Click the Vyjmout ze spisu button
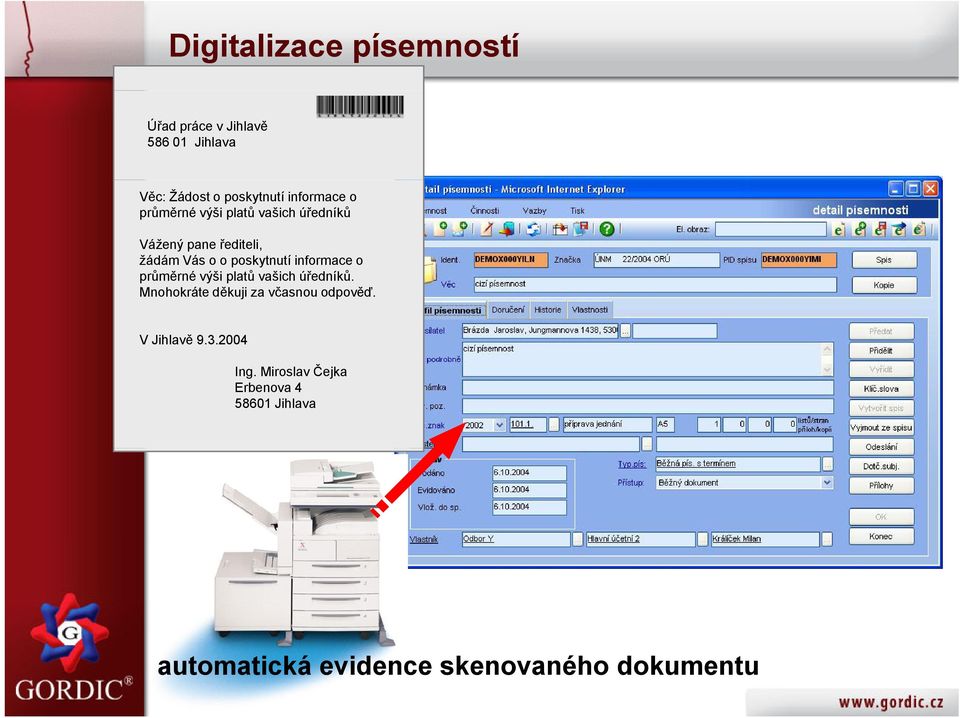The width and height of the screenshot is (960, 718). pyautogui.click(x=881, y=427)
